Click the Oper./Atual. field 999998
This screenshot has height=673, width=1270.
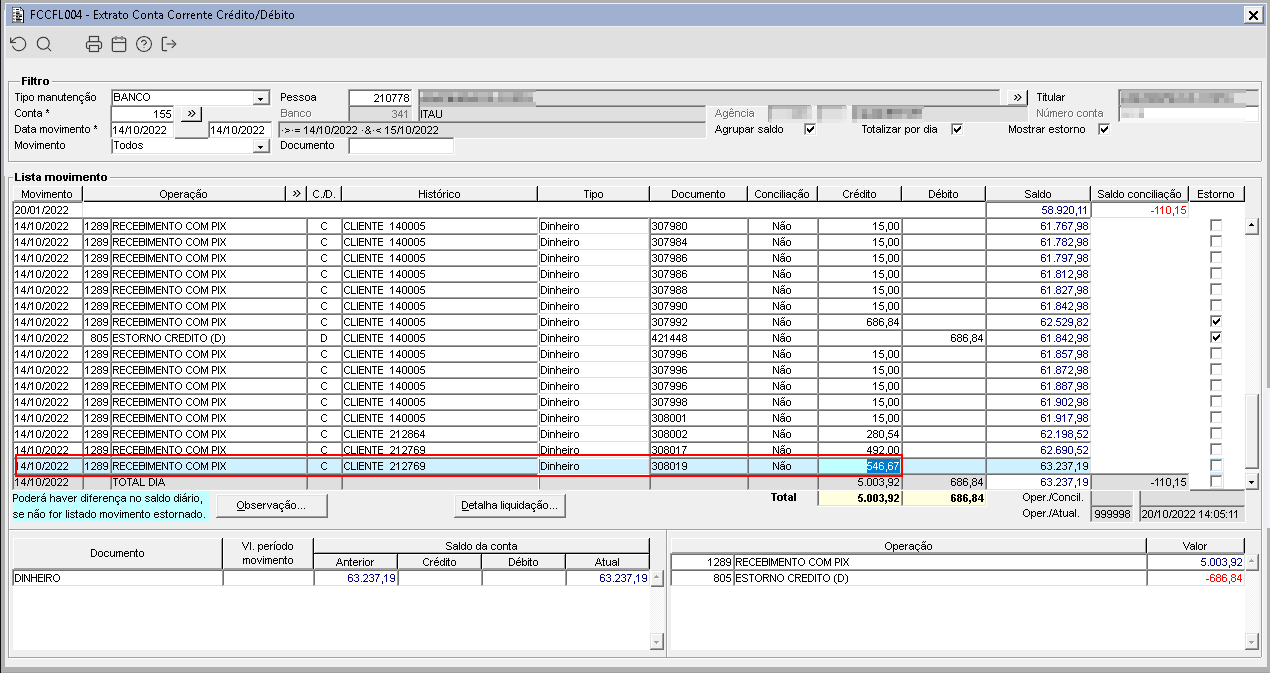tap(1112, 514)
